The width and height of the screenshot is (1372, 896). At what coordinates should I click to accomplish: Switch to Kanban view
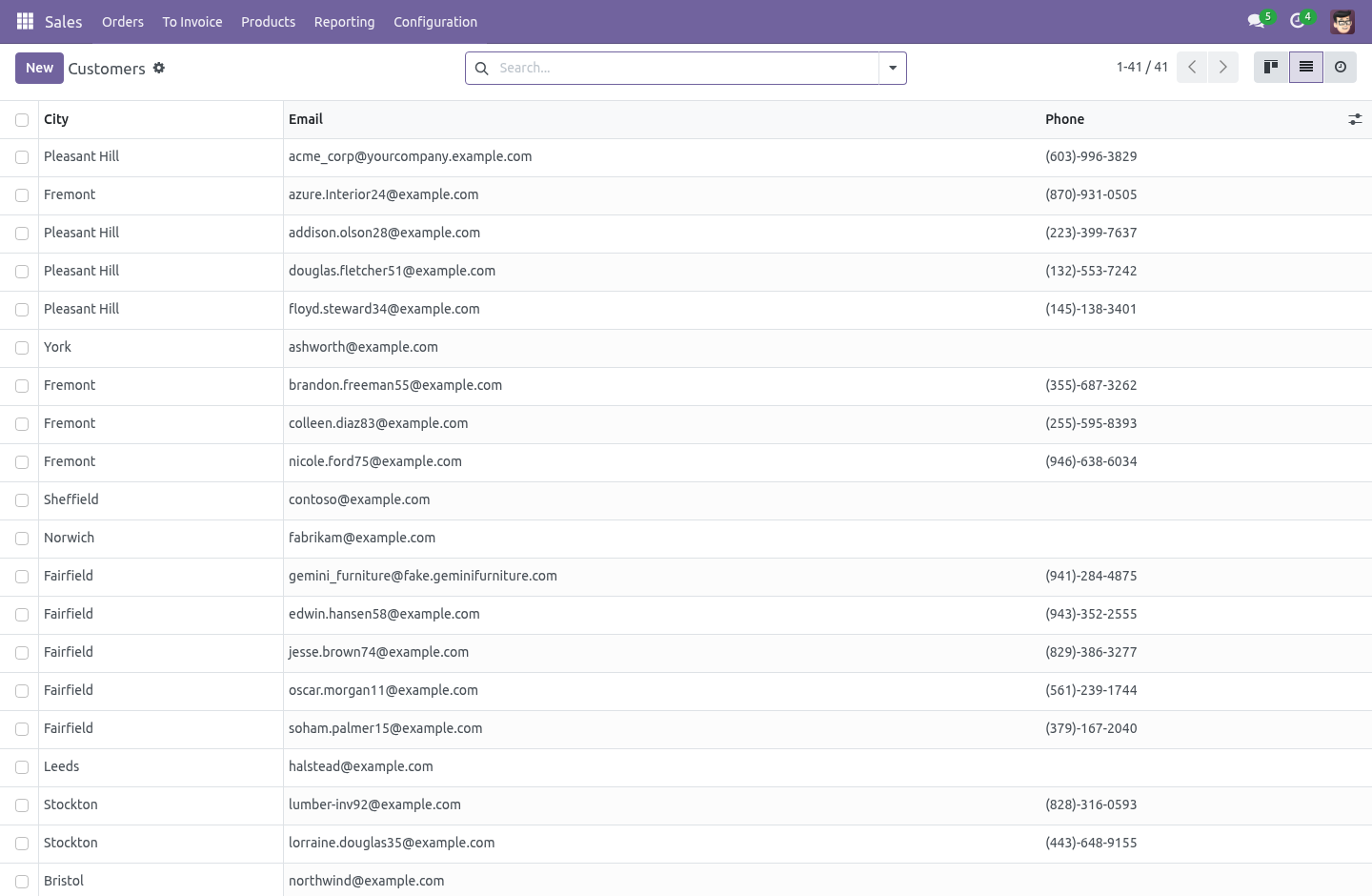pos(1271,68)
